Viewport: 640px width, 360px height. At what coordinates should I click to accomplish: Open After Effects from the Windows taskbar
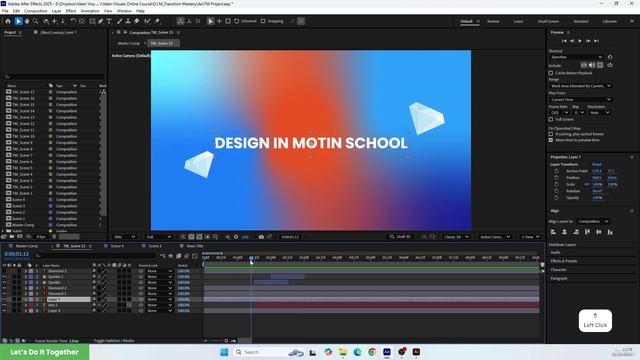(x=387, y=352)
